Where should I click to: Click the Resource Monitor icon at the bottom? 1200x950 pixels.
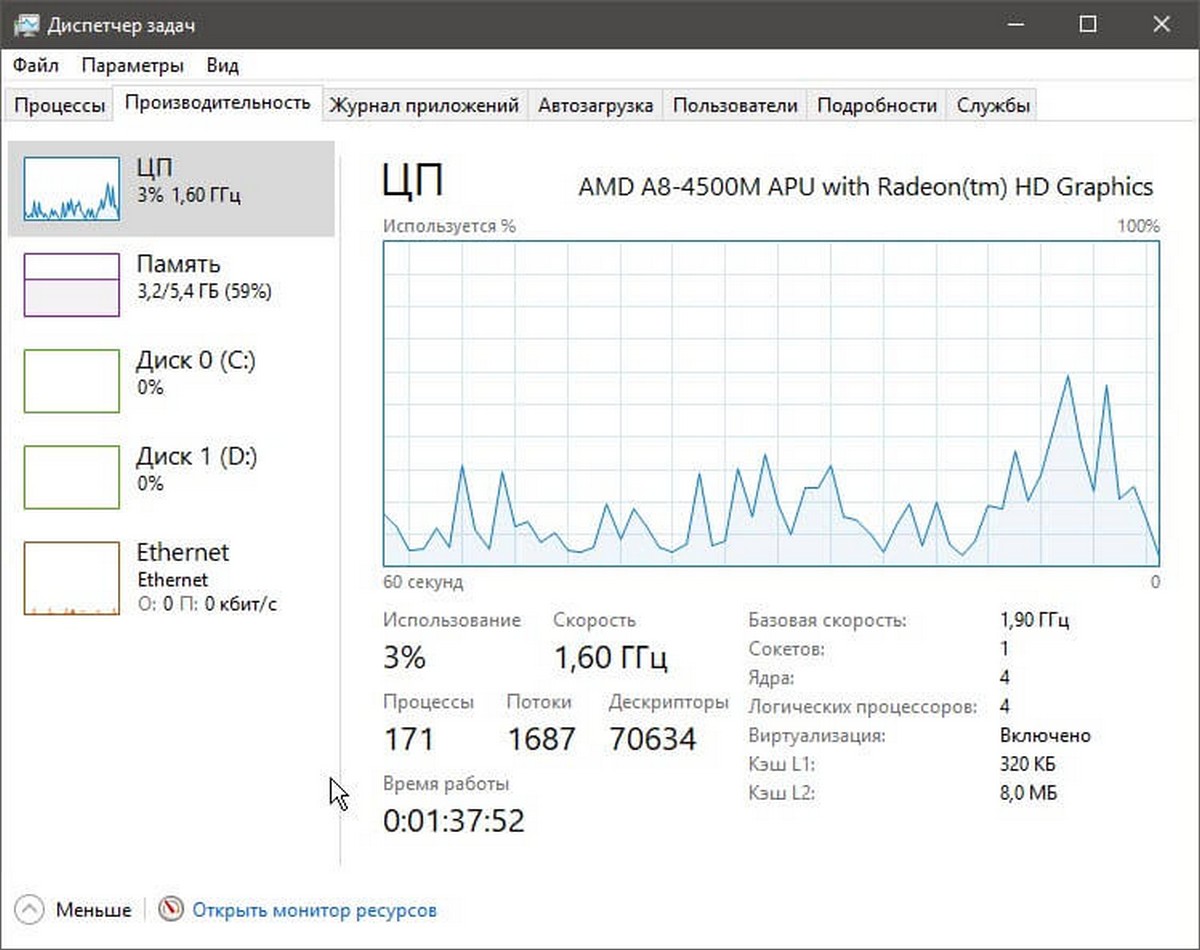[172, 910]
